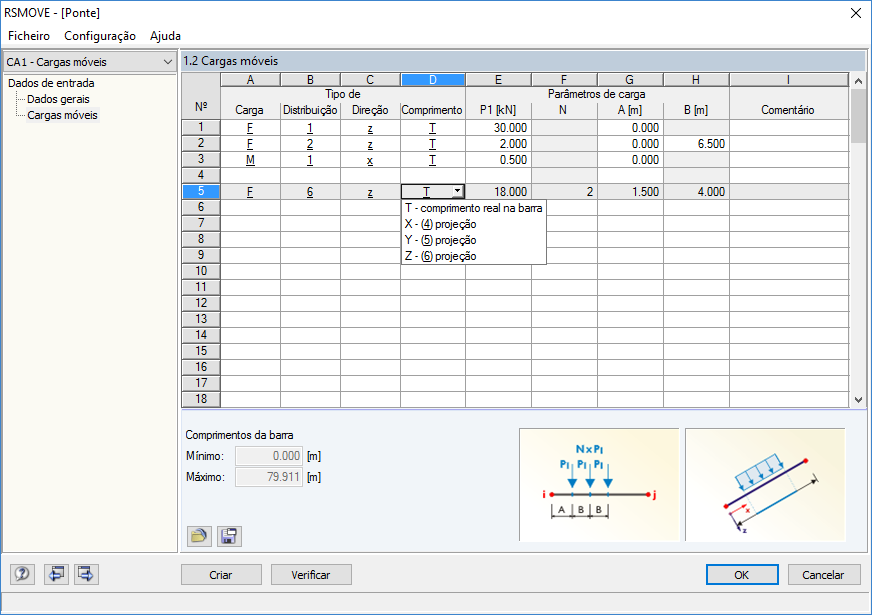Click the point loads diagram thumbnail
Viewport: 872px width, 615px height.
click(599, 484)
